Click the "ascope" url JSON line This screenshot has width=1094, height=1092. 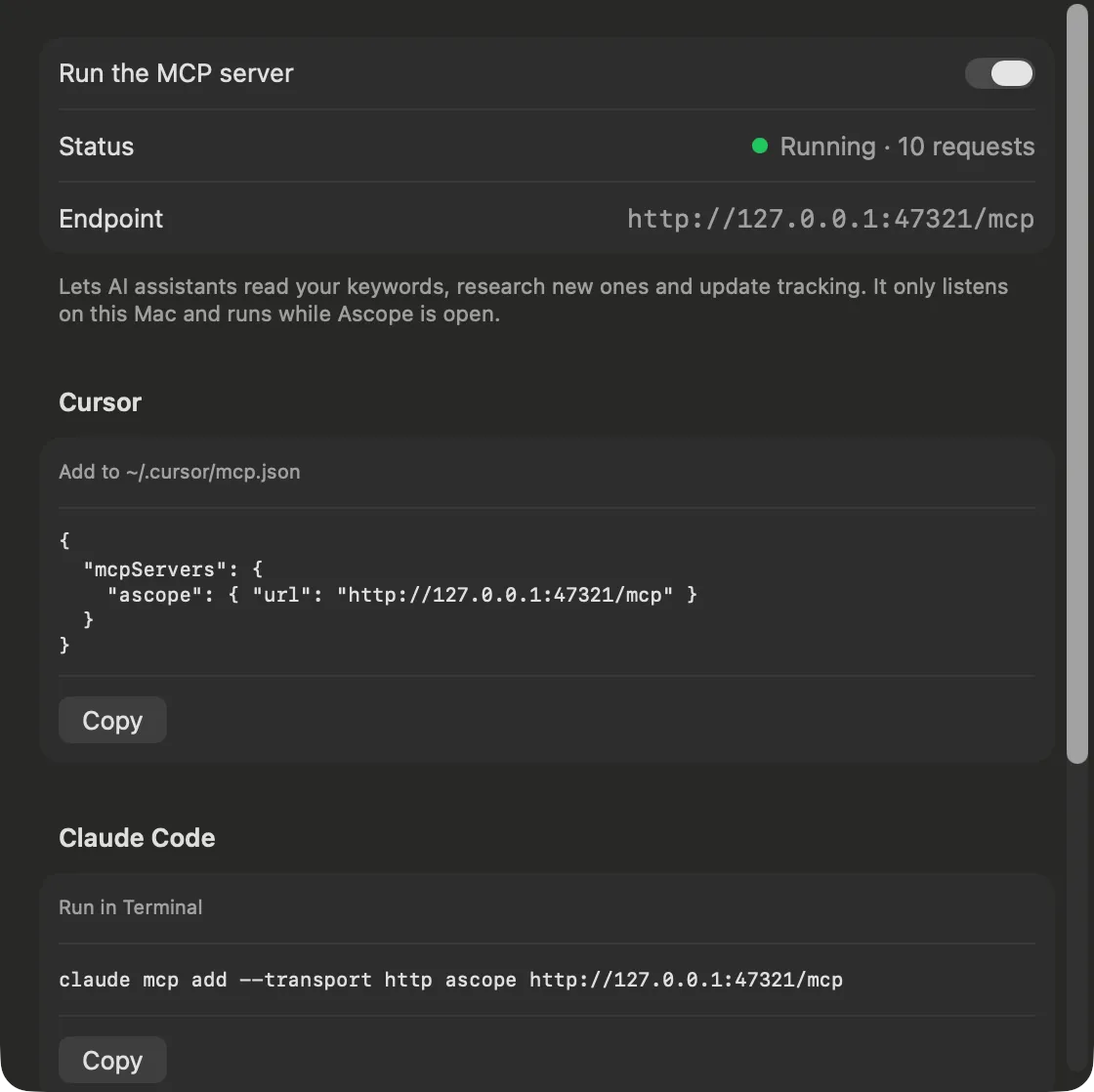click(x=401, y=595)
